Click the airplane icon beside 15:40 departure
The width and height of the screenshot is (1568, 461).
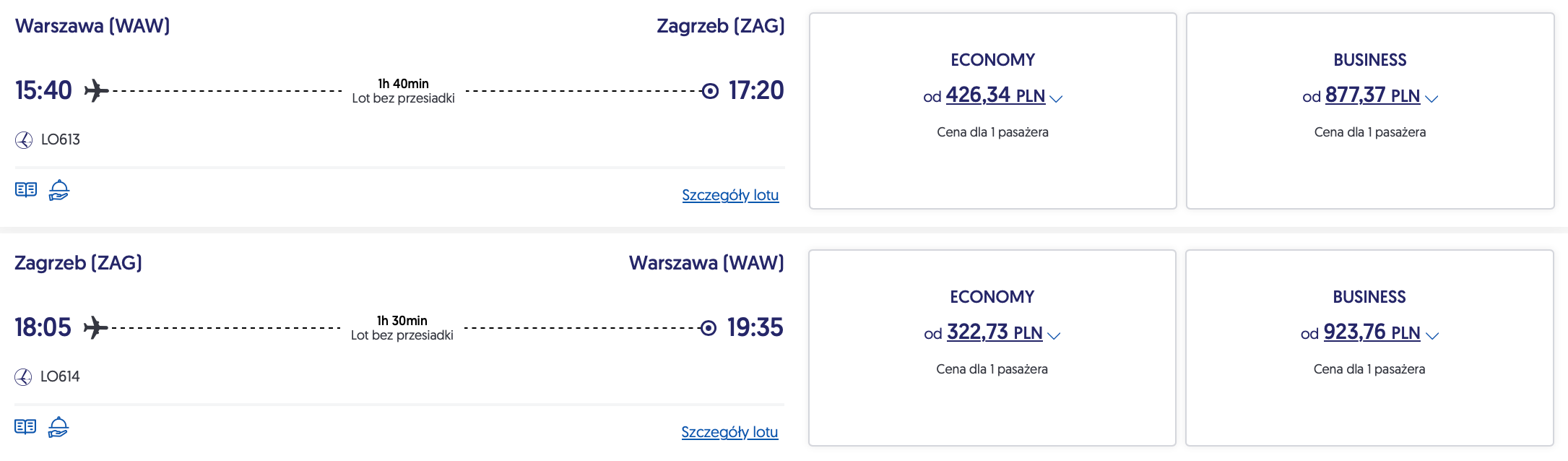(96, 91)
